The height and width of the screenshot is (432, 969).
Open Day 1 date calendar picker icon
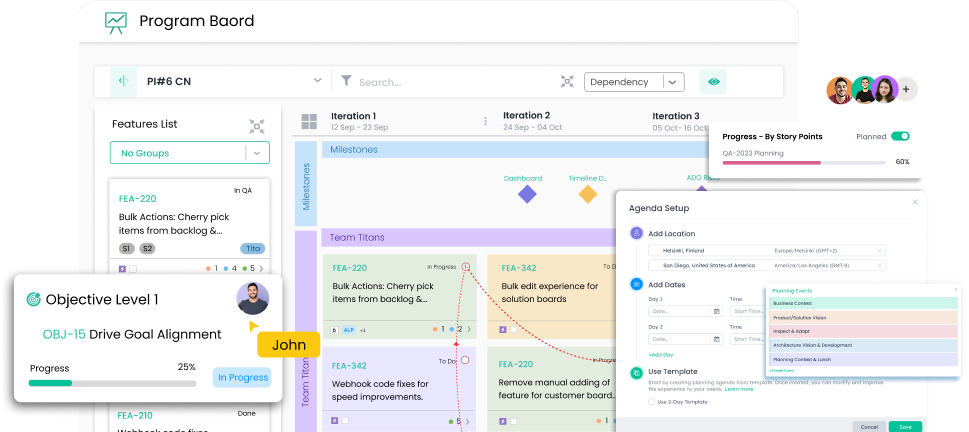point(717,311)
